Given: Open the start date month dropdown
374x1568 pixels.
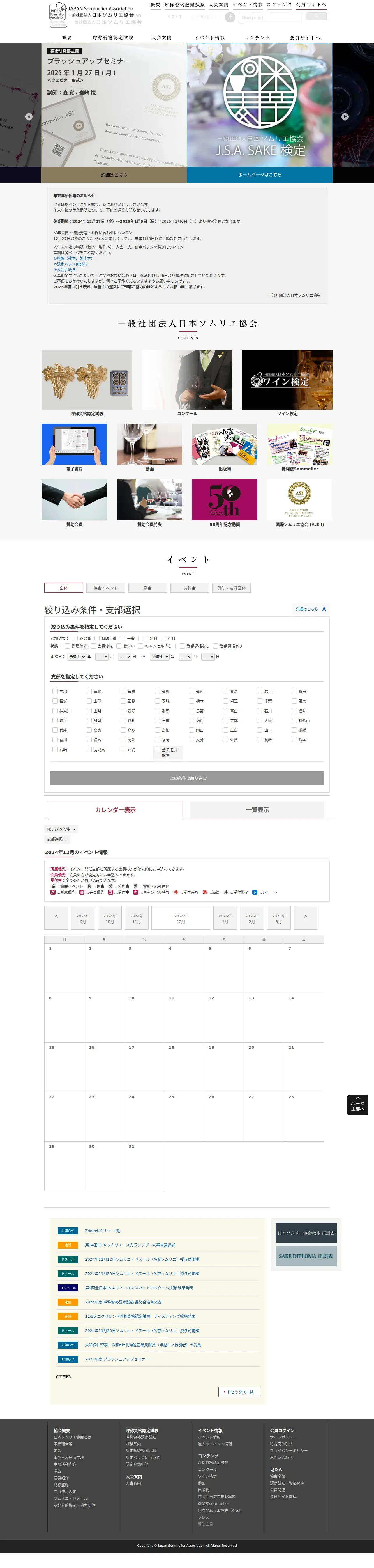Looking at the screenshot, I should click(x=102, y=657).
